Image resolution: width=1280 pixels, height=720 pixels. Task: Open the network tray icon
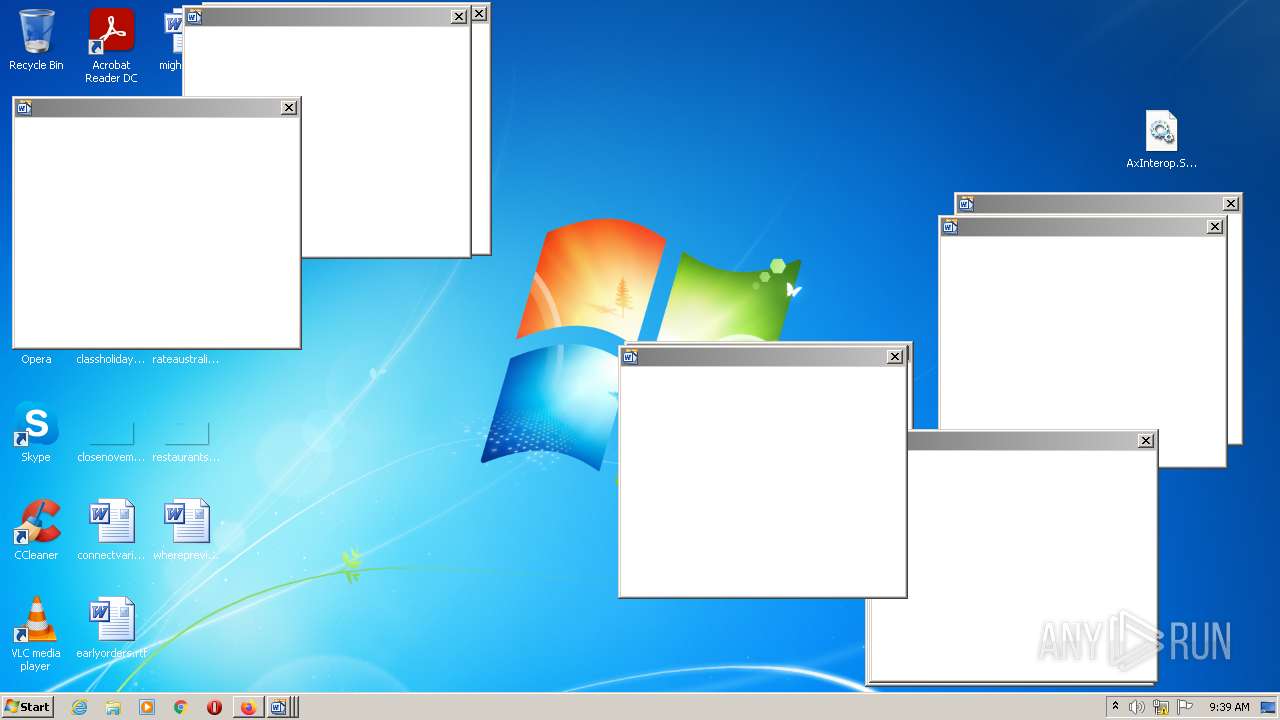click(x=1161, y=707)
